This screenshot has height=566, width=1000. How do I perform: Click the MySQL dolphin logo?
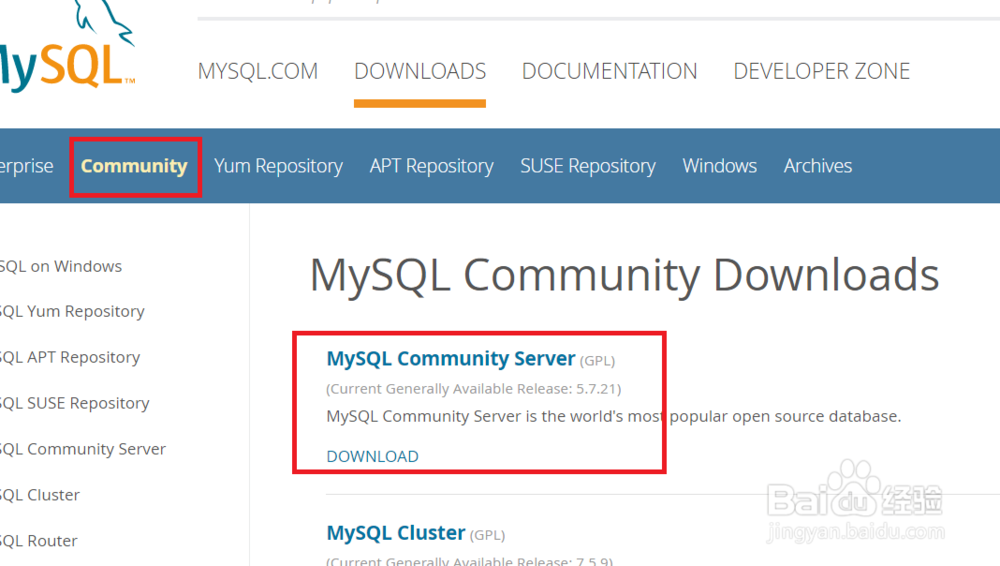[x=66, y=46]
